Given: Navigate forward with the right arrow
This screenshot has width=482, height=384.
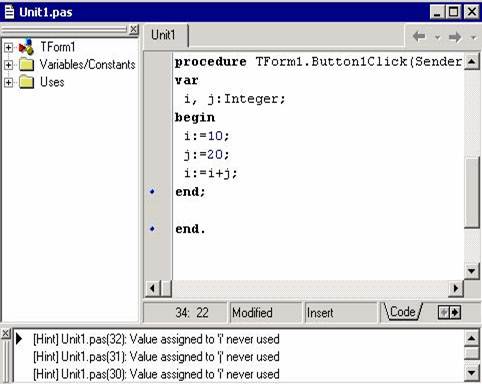Looking at the screenshot, I should tap(455, 36).
